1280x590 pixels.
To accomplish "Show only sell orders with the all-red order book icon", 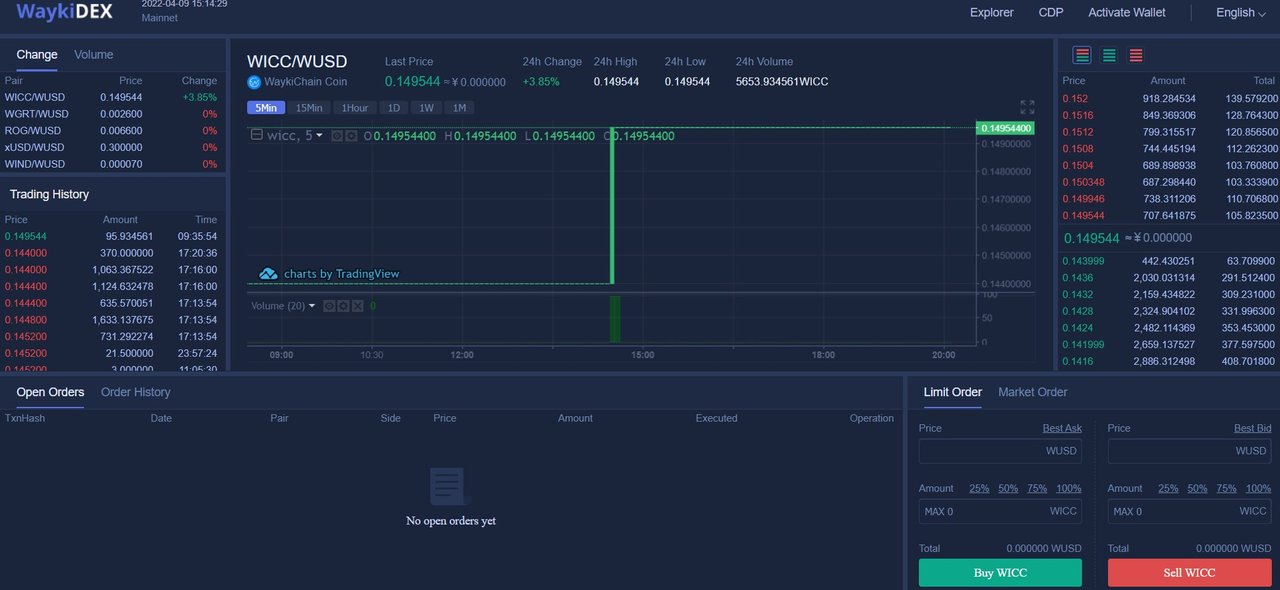I will [x=1136, y=56].
